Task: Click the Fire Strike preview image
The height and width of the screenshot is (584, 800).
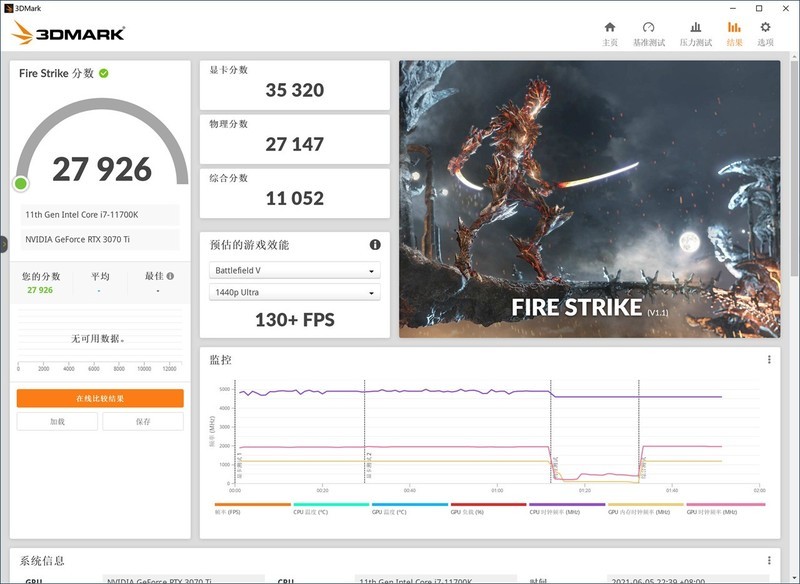Action: tap(590, 200)
